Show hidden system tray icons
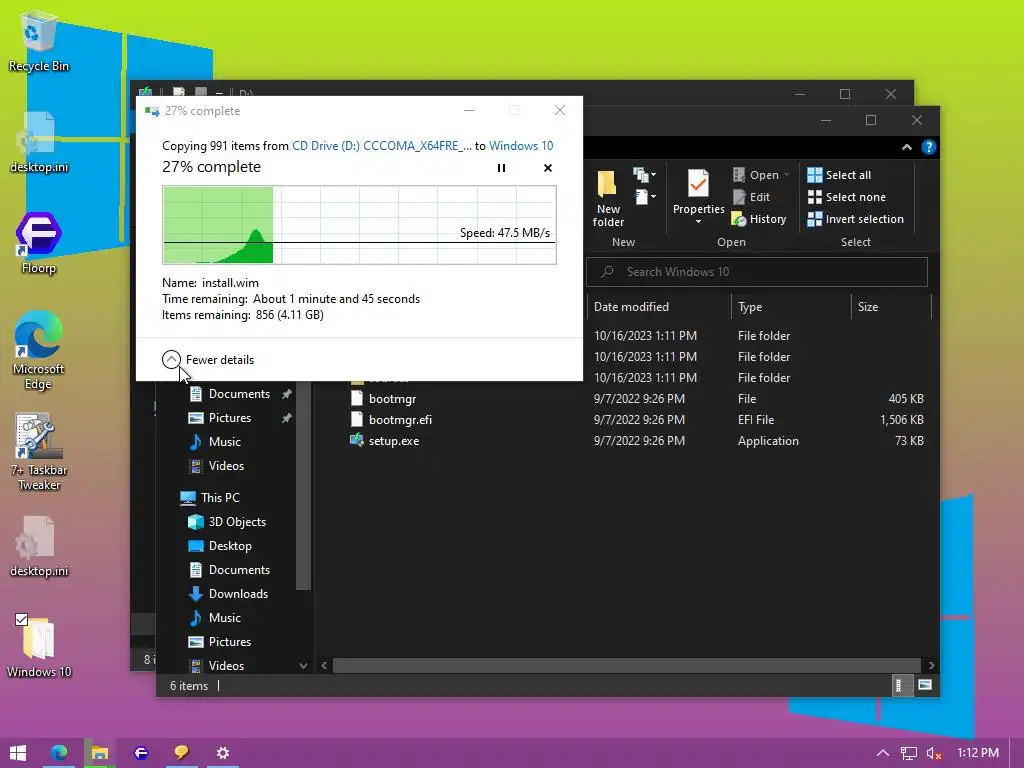 882,753
